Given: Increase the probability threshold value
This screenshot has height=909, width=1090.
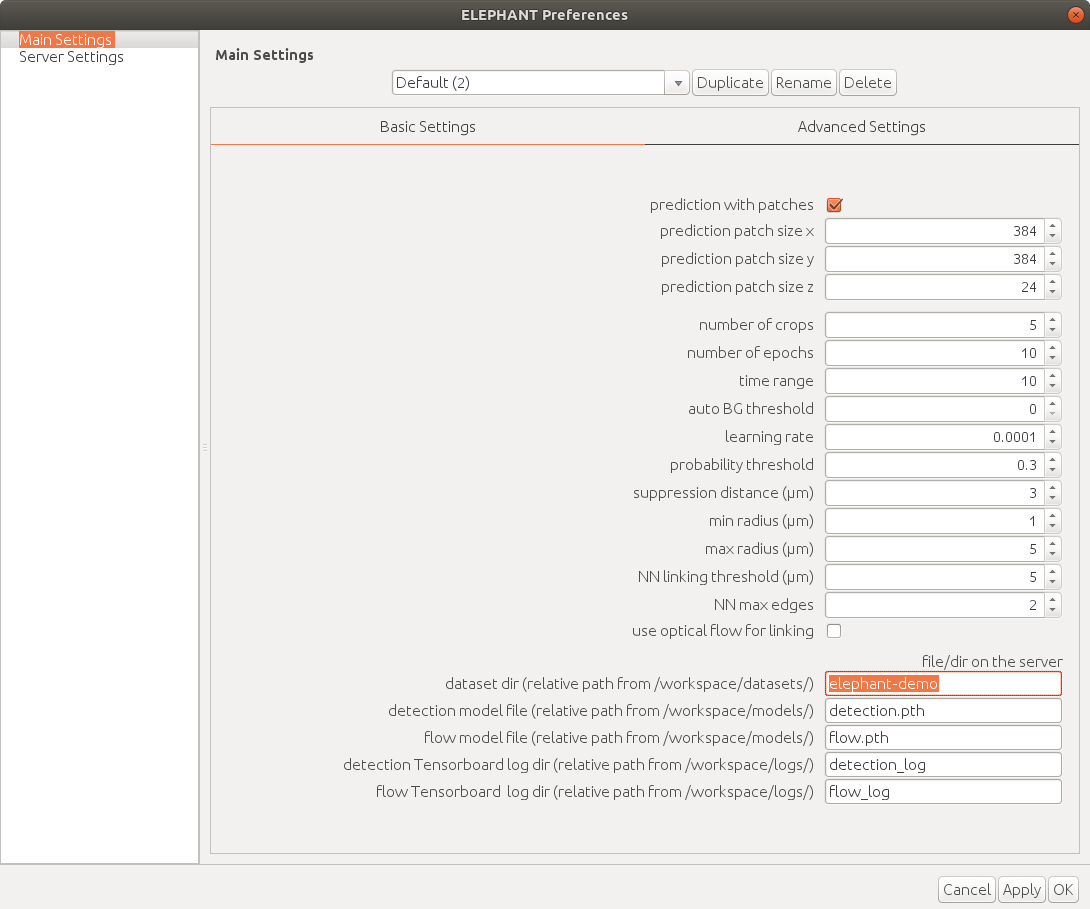Looking at the screenshot, I should [x=1053, y=460].
